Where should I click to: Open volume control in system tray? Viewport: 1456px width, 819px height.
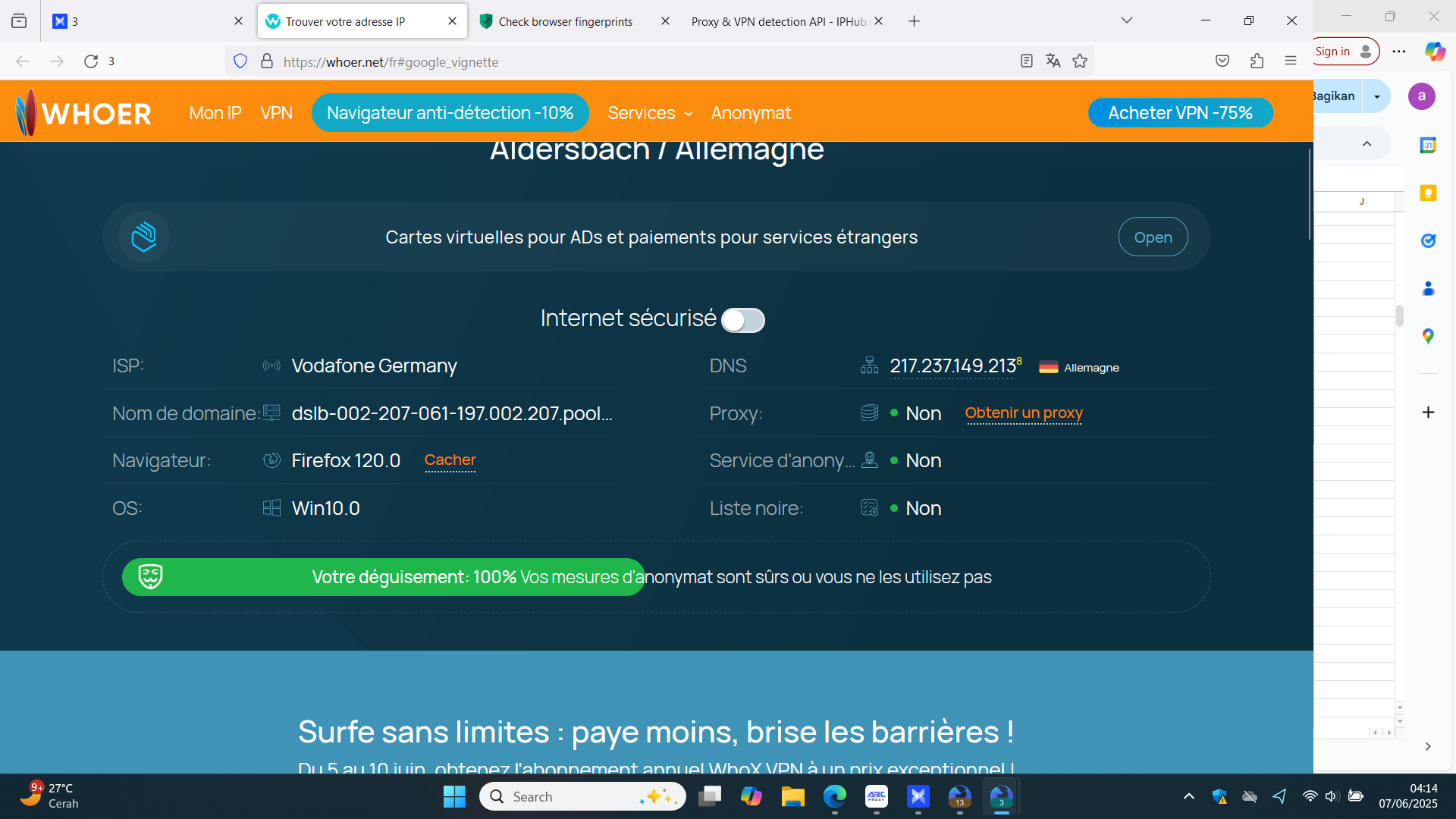1332,796
